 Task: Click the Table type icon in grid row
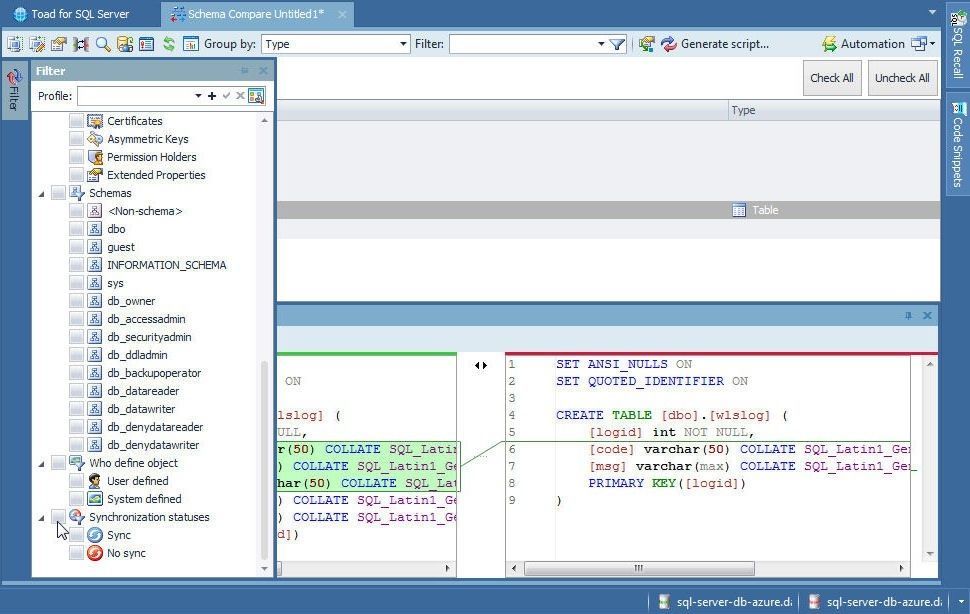(739, 210)
